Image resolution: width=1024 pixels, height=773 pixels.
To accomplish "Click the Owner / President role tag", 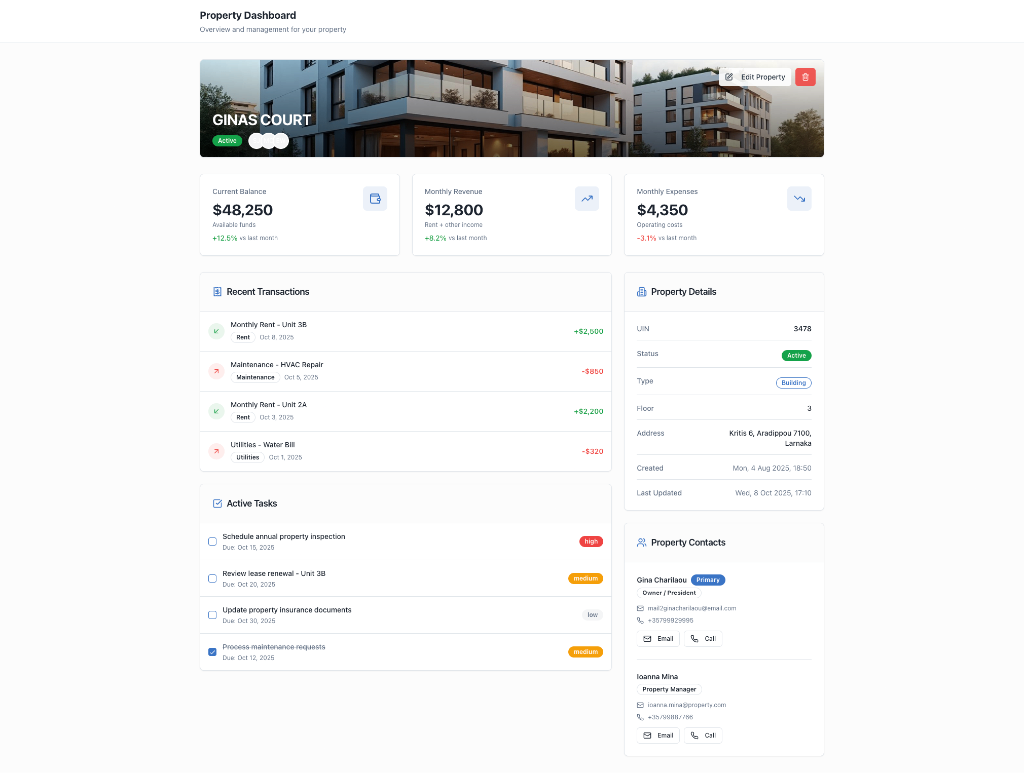I will (669, 593).
